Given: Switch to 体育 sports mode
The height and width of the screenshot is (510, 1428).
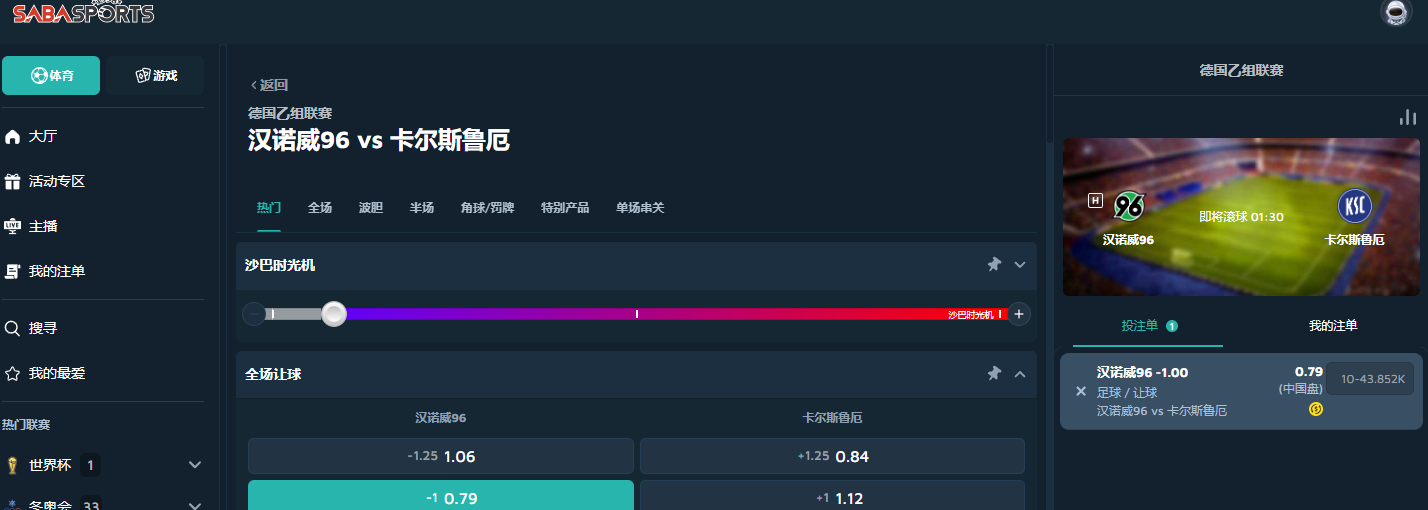Looking at the screenshot, I should [x=51, y=75].
